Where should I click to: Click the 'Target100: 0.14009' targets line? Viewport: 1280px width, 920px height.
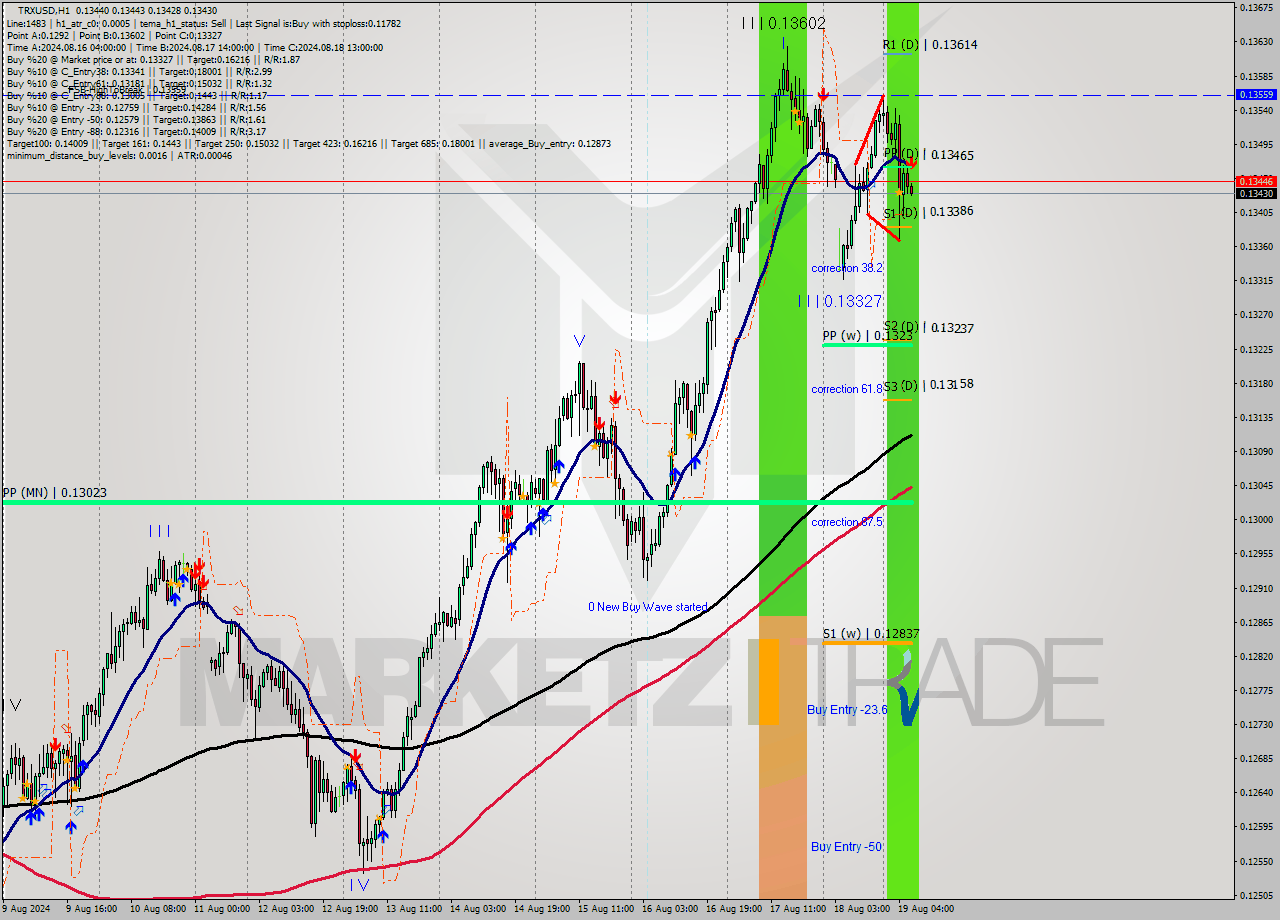tap(308, 143)
